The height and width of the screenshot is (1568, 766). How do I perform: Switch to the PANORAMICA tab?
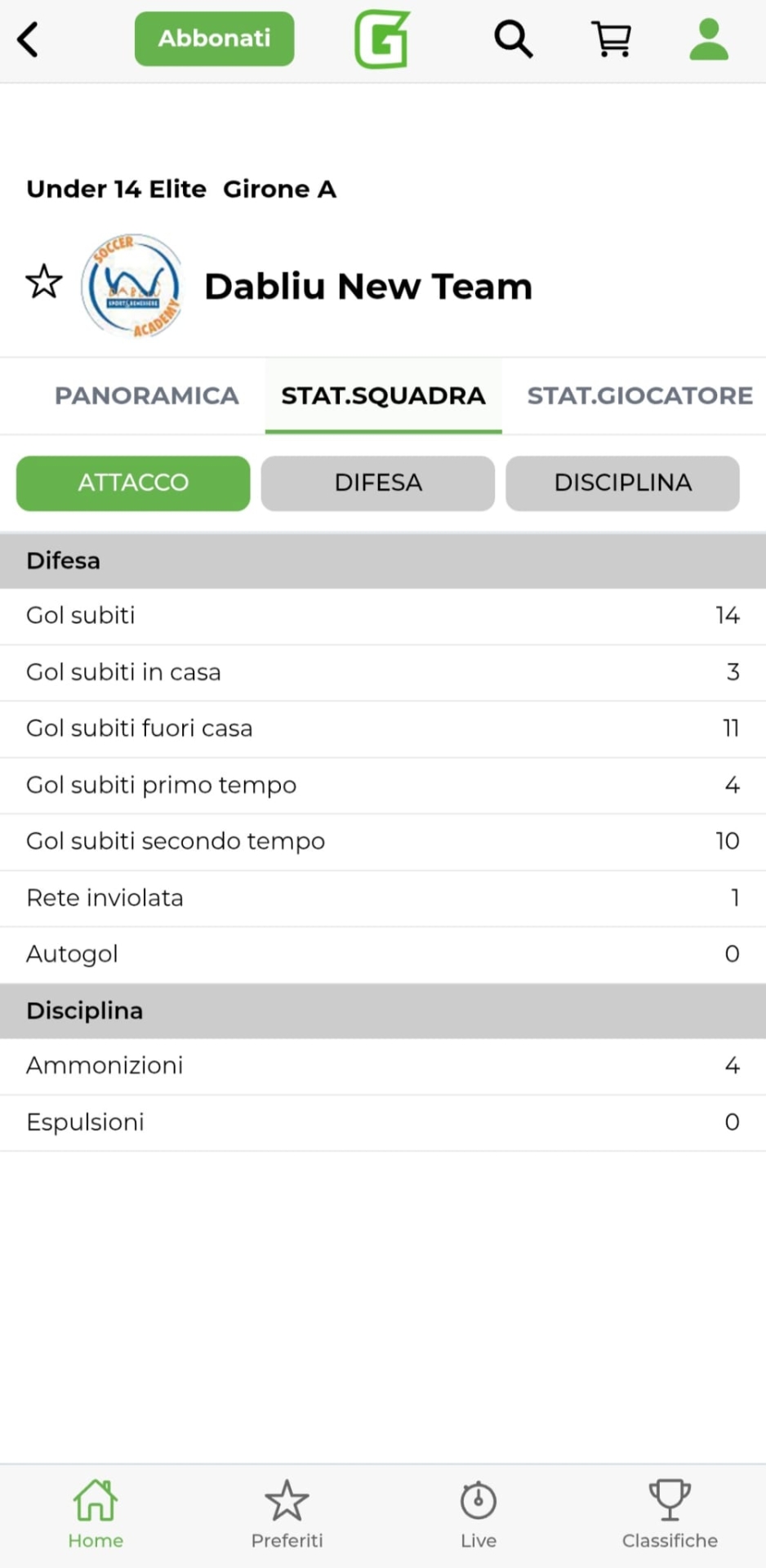[146, 396]
